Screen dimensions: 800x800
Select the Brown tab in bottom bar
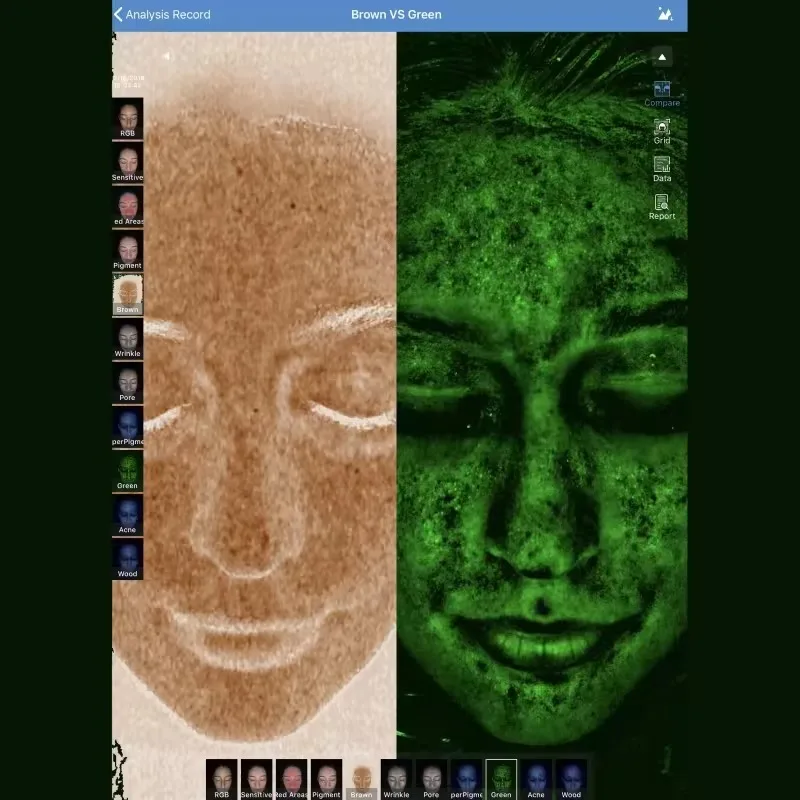[x=361, y=778]
